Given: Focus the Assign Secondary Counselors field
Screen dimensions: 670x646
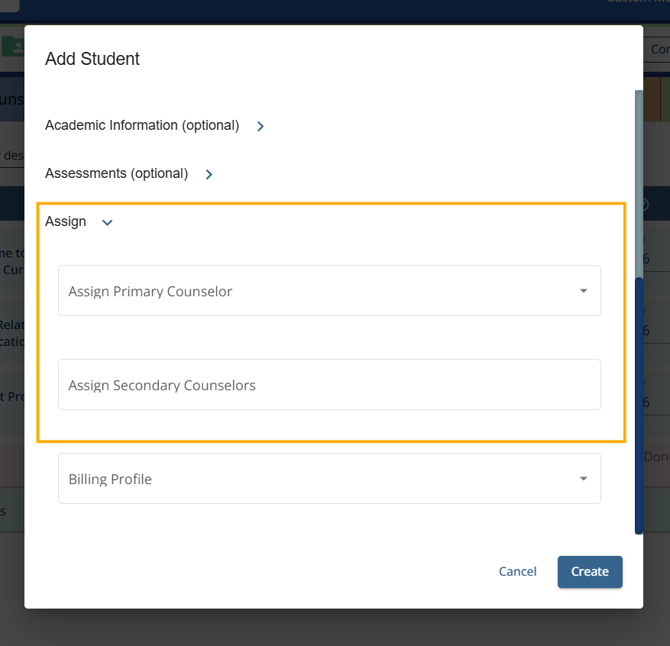Looking at the screenshot, I should coord(329,385).
